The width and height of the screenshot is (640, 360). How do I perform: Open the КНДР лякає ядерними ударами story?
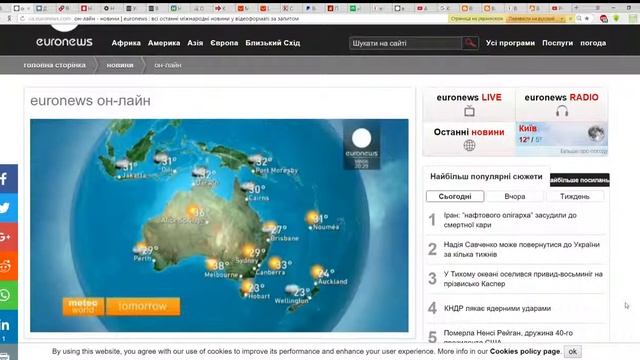pos(497,308)
